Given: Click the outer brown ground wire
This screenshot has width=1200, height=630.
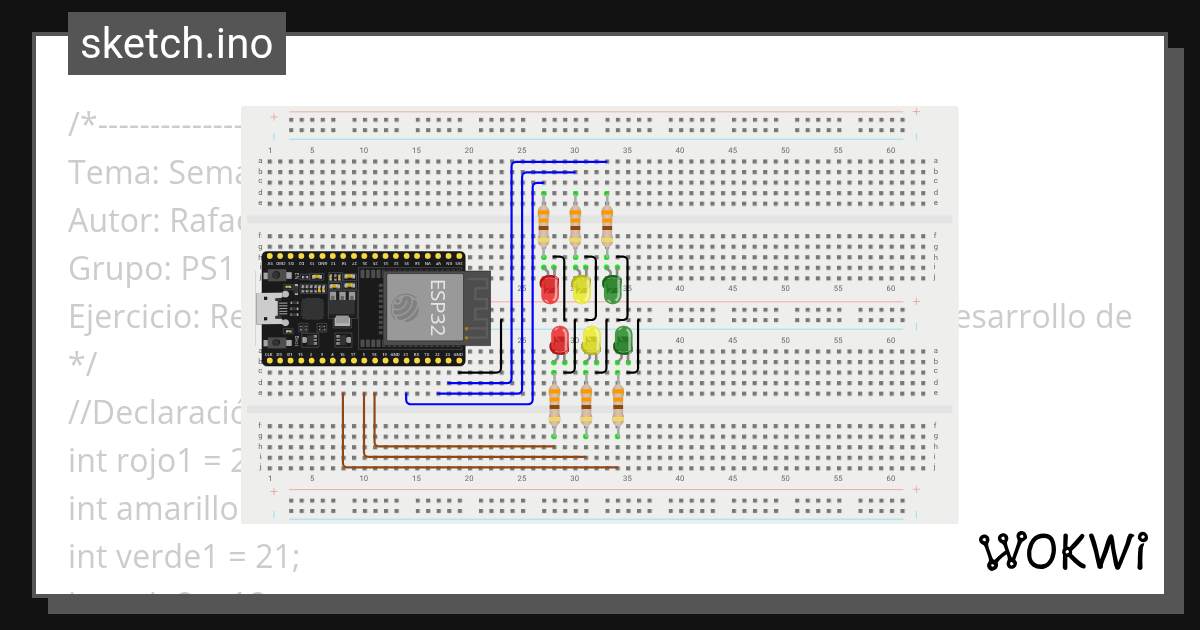Looking at the screenshot, I should point(460,466).
